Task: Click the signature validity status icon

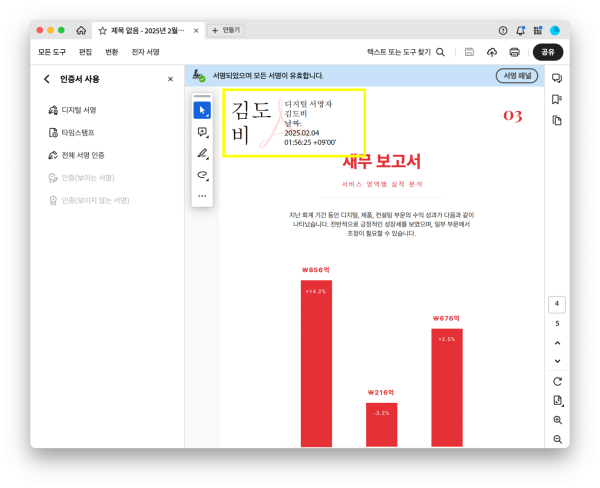Action: (x=199, y=75)
